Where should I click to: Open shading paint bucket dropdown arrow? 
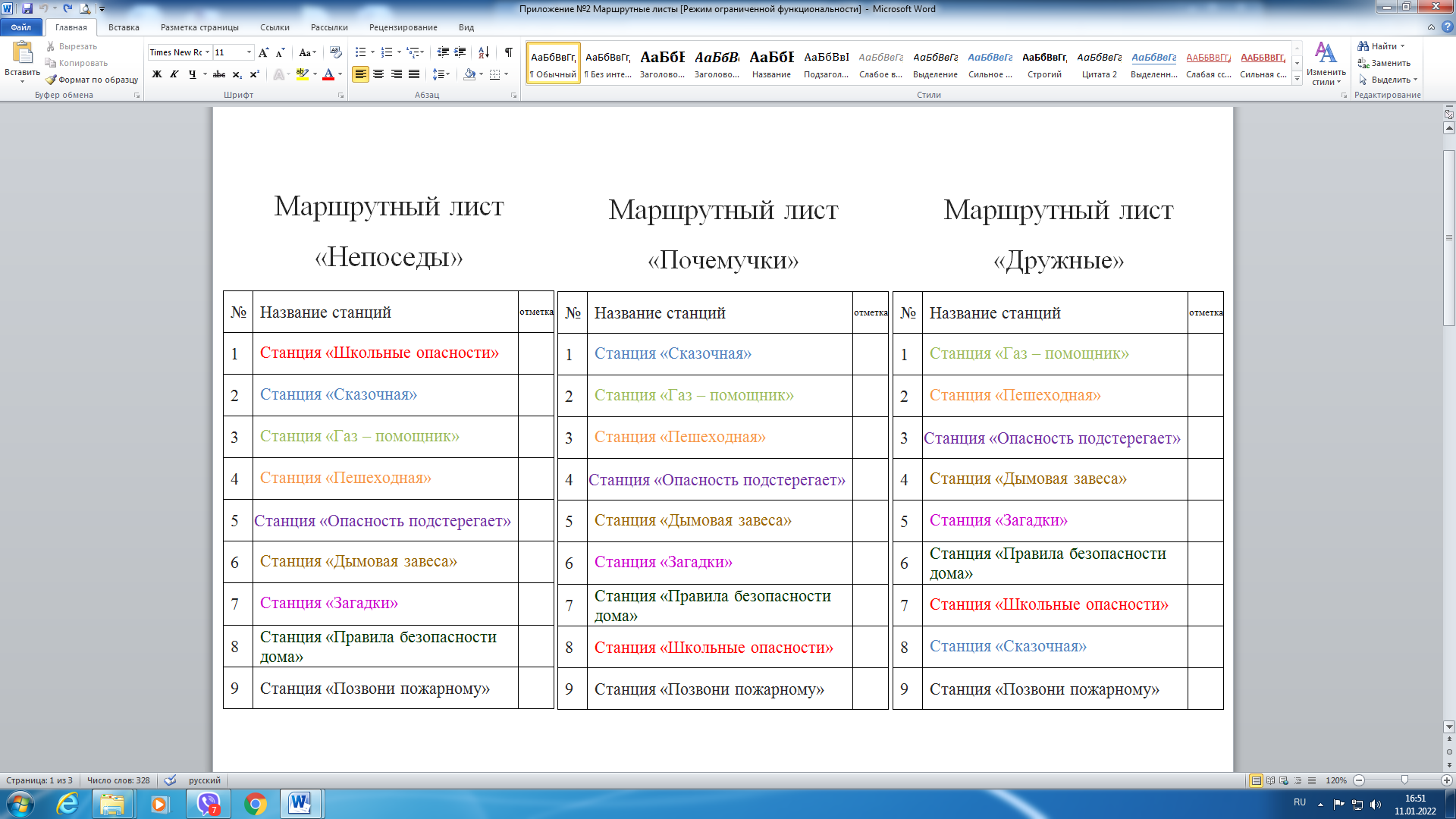pyautogui.click(x=481, y=74)
